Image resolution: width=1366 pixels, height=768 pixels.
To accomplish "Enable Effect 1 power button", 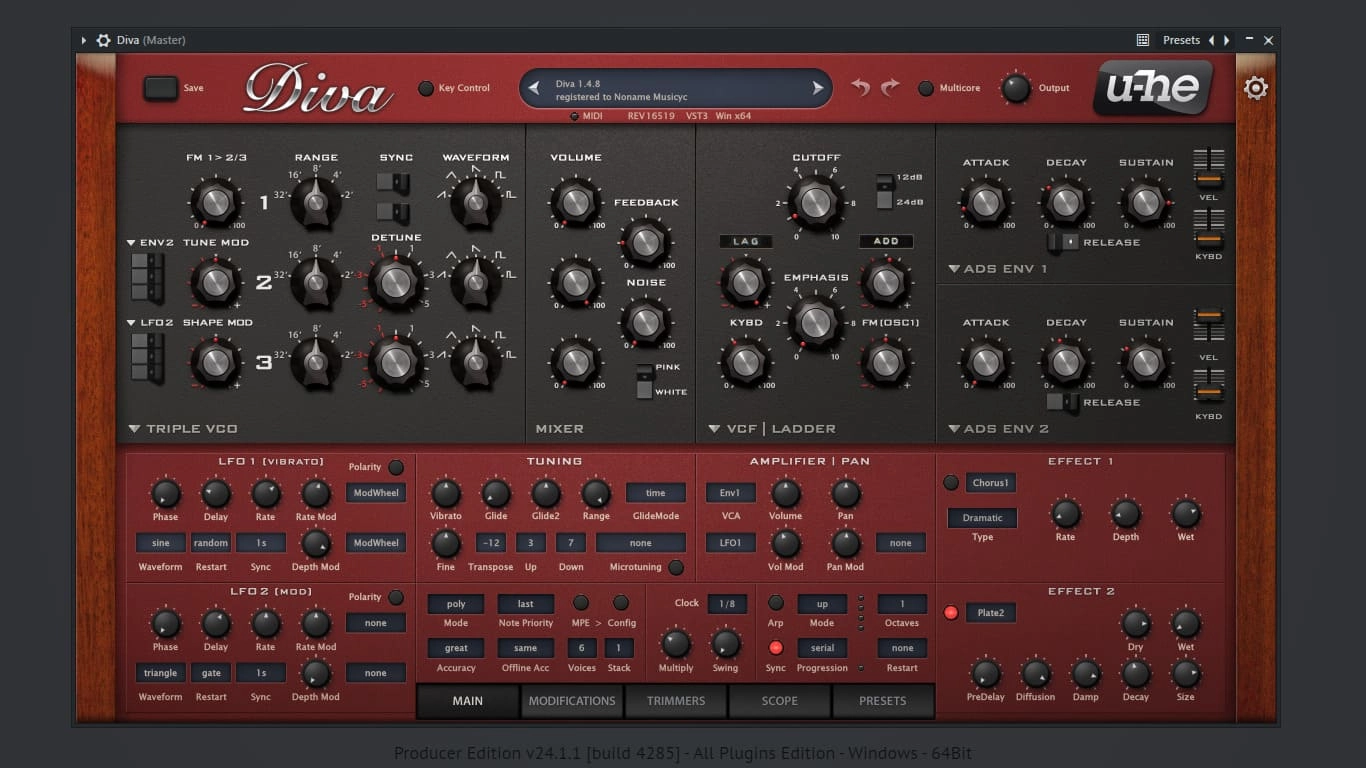I will [951, 483].
